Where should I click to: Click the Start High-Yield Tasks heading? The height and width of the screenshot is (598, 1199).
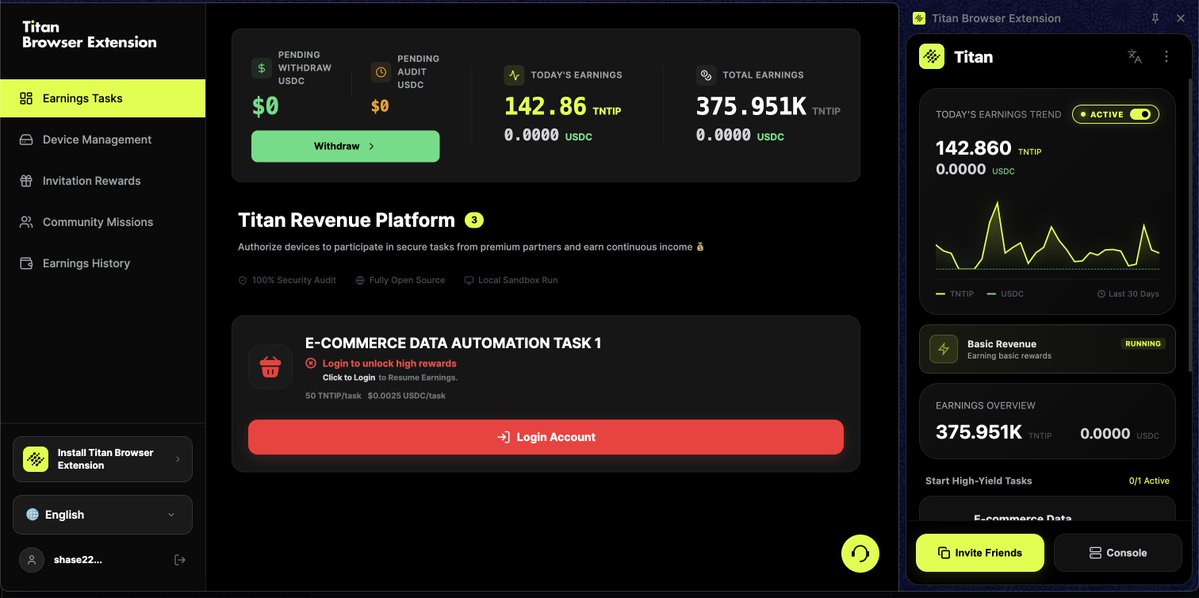[x=978, y=481]
